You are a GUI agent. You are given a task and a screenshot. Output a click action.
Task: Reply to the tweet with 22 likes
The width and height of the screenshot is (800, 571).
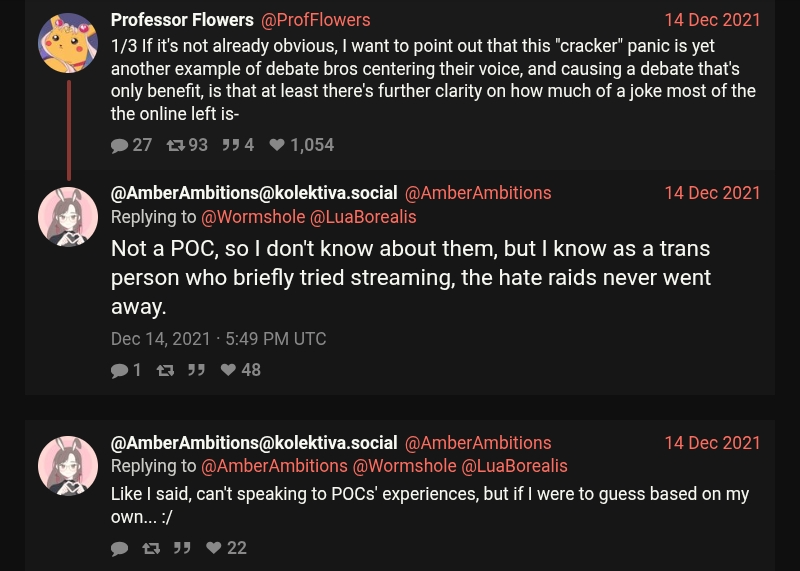pyautogui.click(x=120, y=549)
